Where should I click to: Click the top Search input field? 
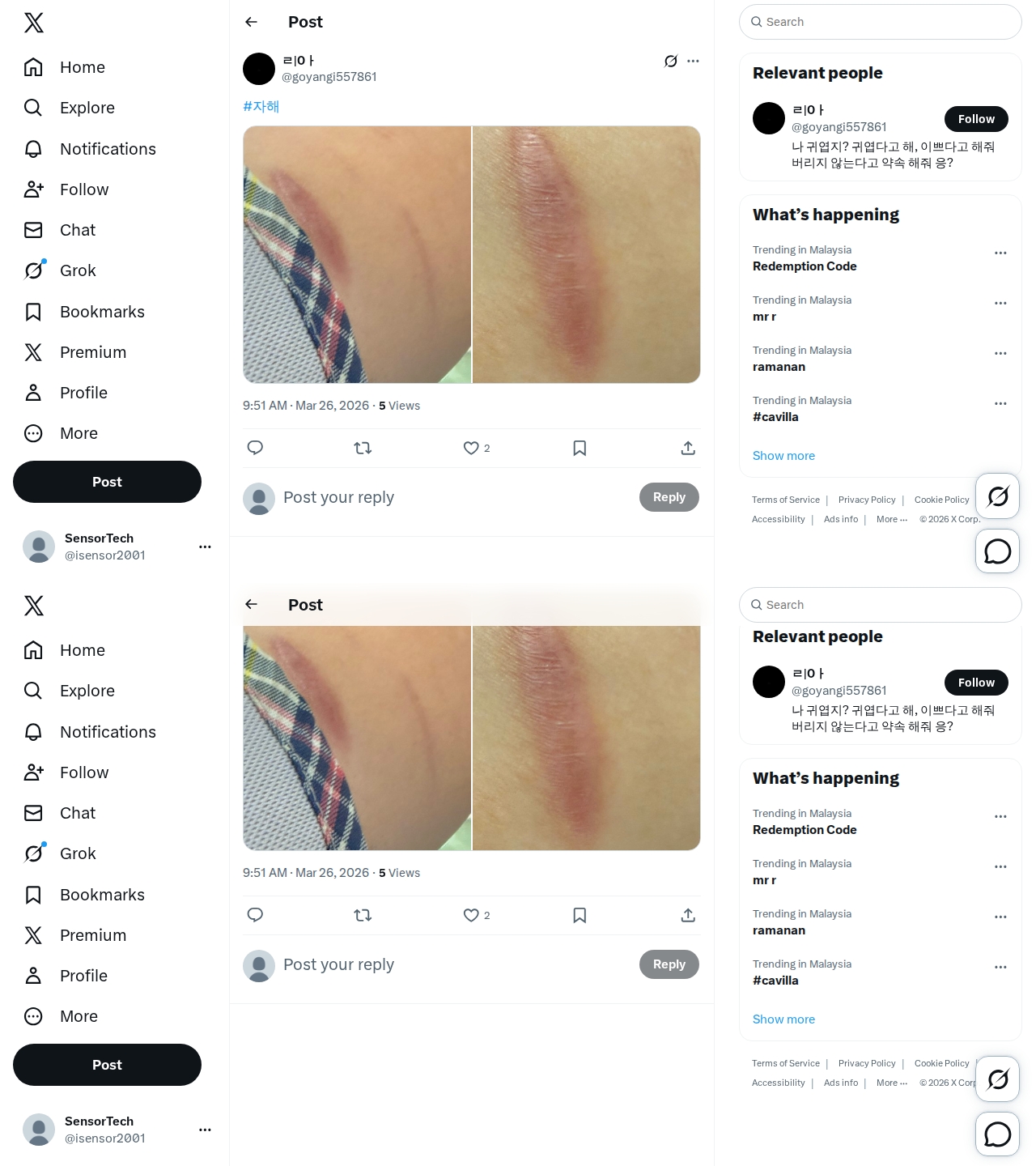pyautogui.click(x=881, y=22)
